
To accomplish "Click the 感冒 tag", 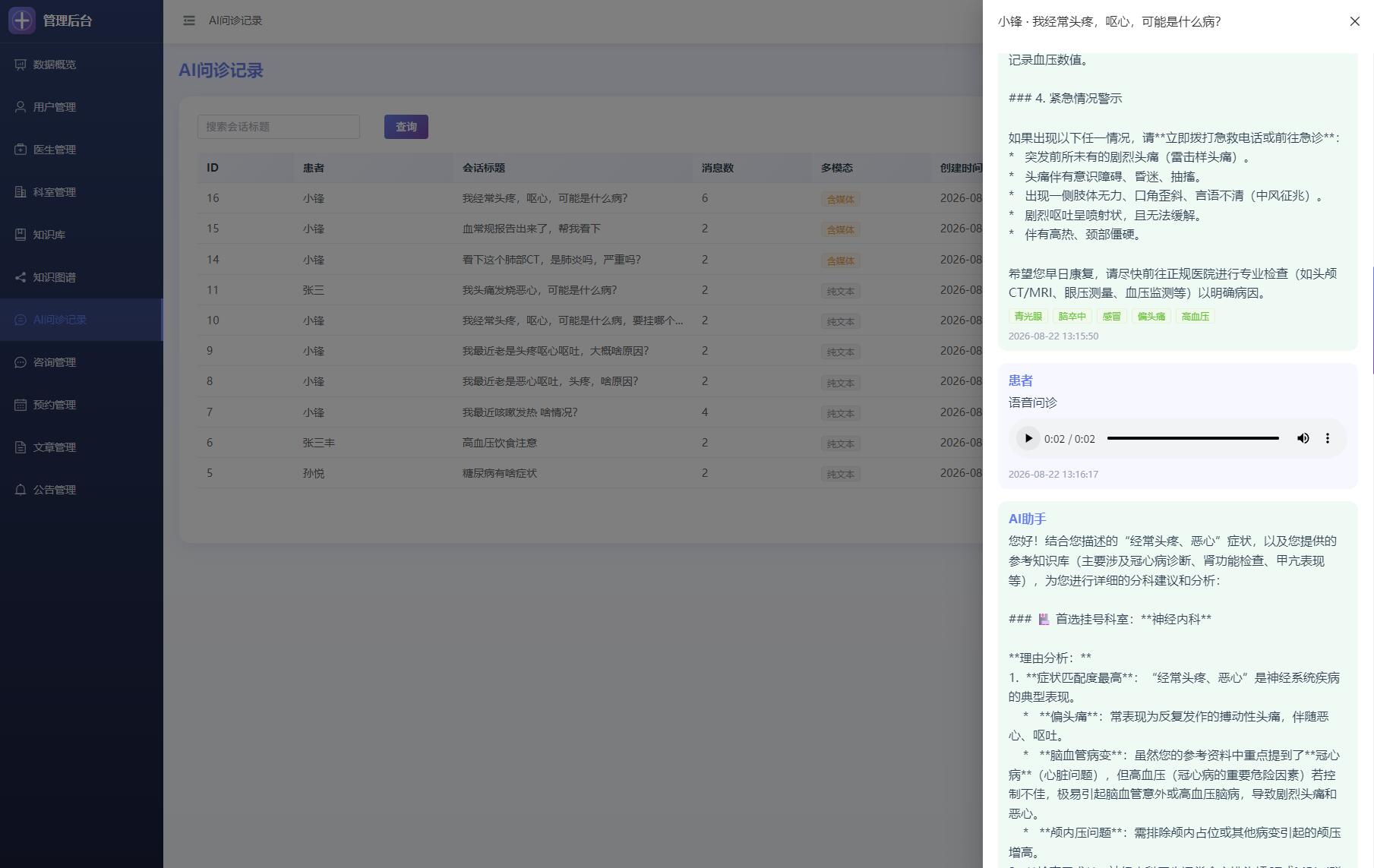I will (x=1111, y=317).
